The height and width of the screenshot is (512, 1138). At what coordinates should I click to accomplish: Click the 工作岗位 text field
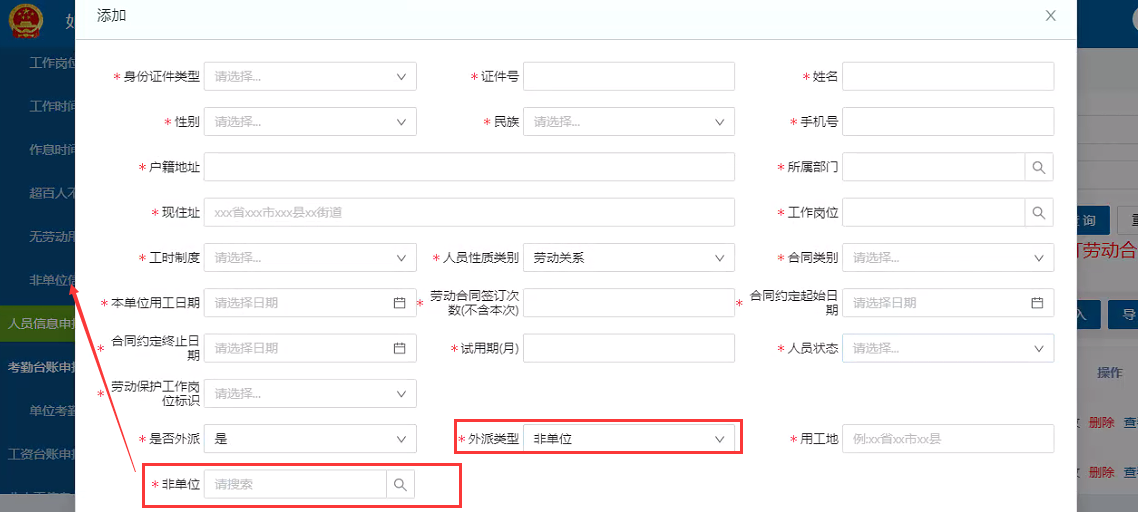(x=933, y=213)
